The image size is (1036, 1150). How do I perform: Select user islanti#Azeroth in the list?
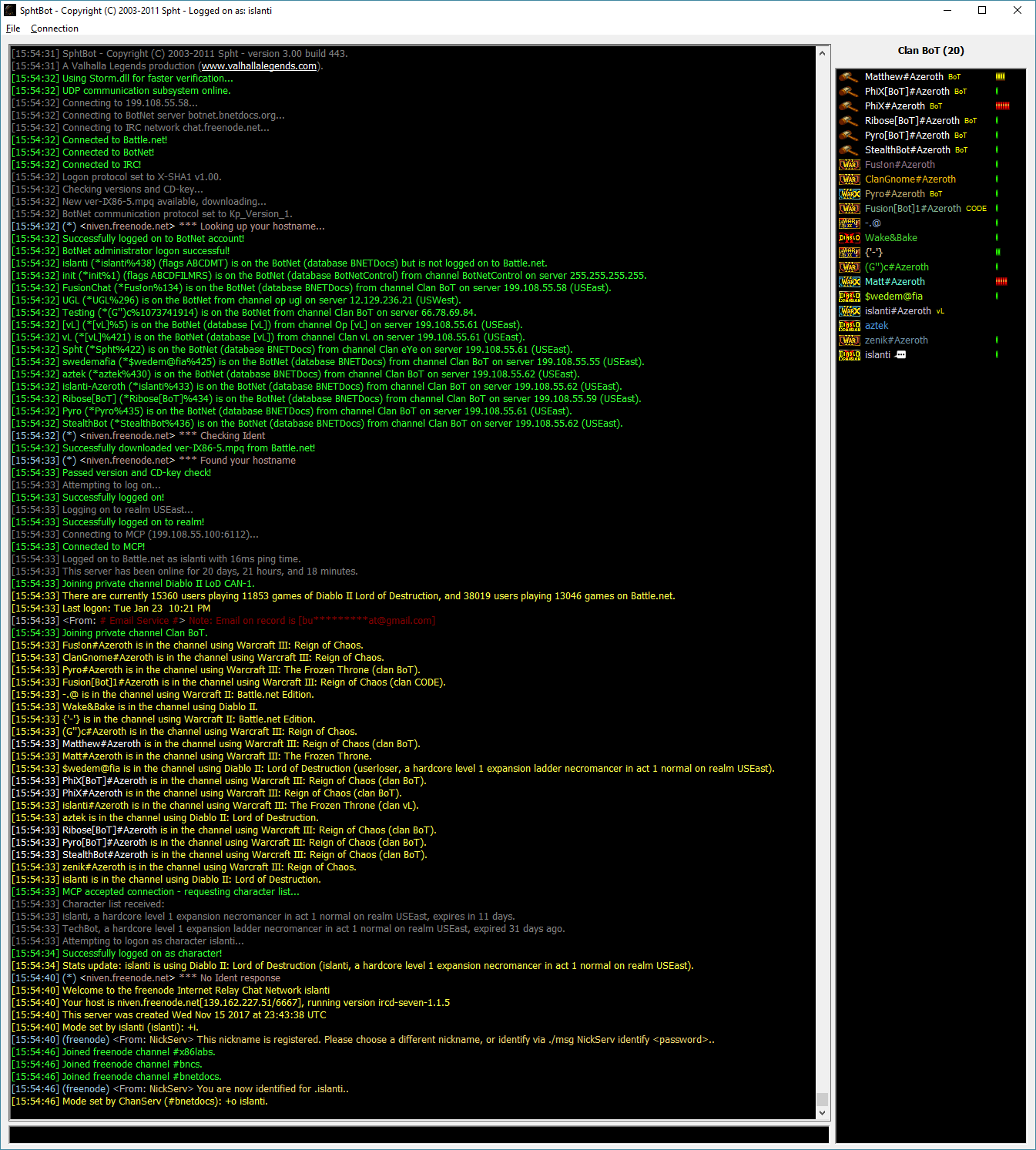point(898,311)
